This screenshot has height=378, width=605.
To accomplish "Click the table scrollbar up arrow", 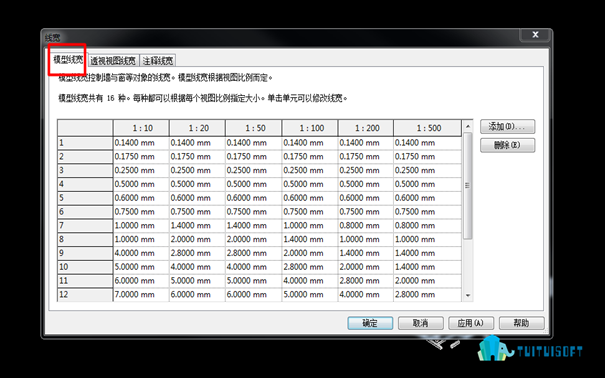I will point(468,126).
